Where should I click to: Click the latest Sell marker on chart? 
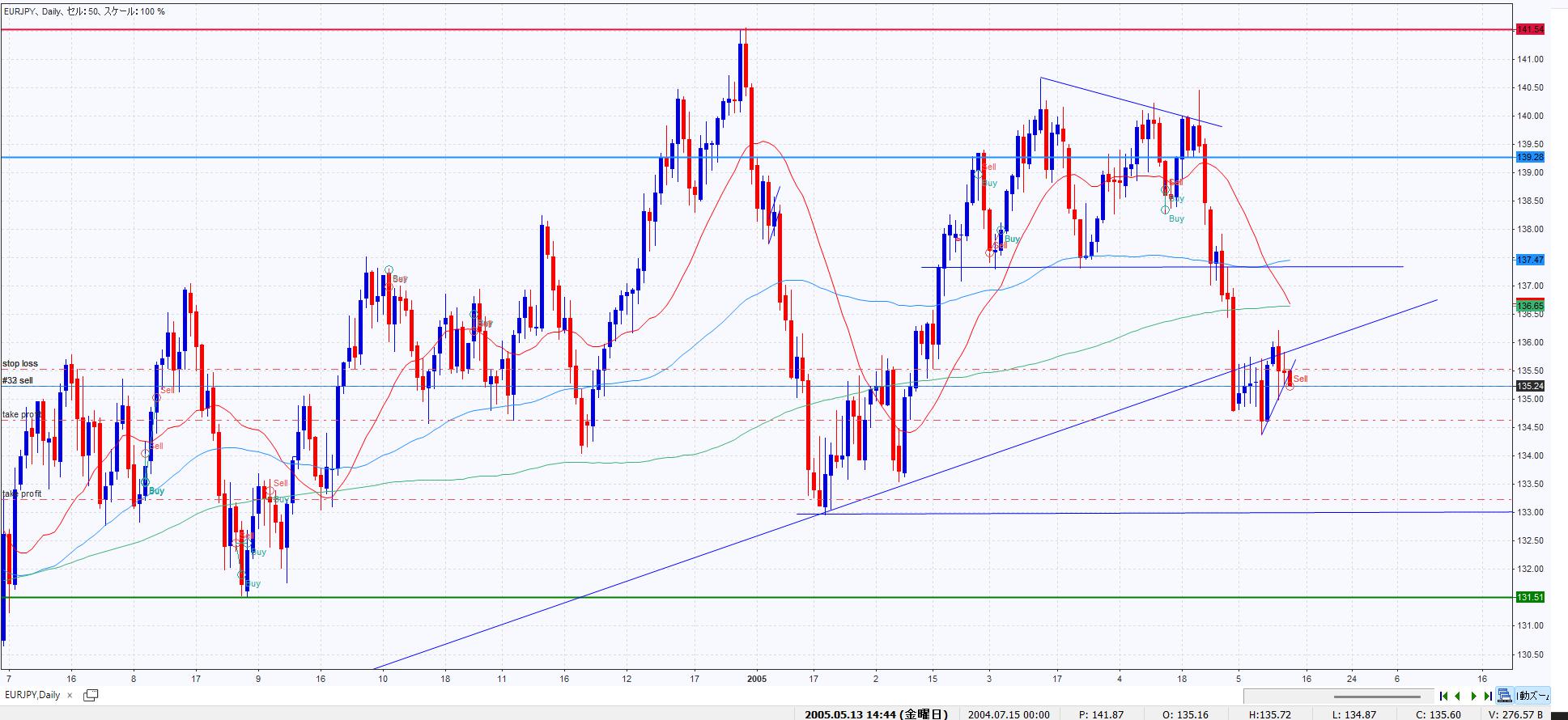(1300, 379)
